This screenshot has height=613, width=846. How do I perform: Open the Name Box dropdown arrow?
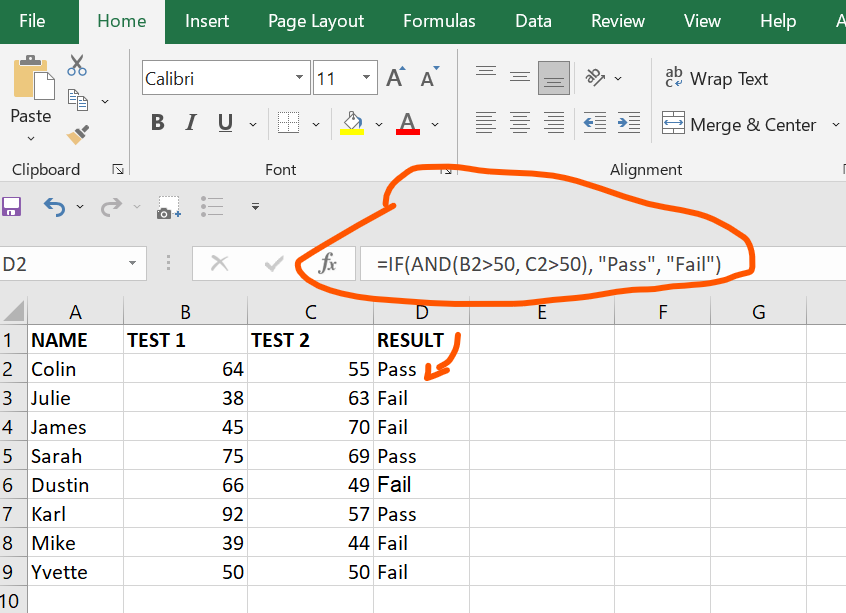[133, 264]
